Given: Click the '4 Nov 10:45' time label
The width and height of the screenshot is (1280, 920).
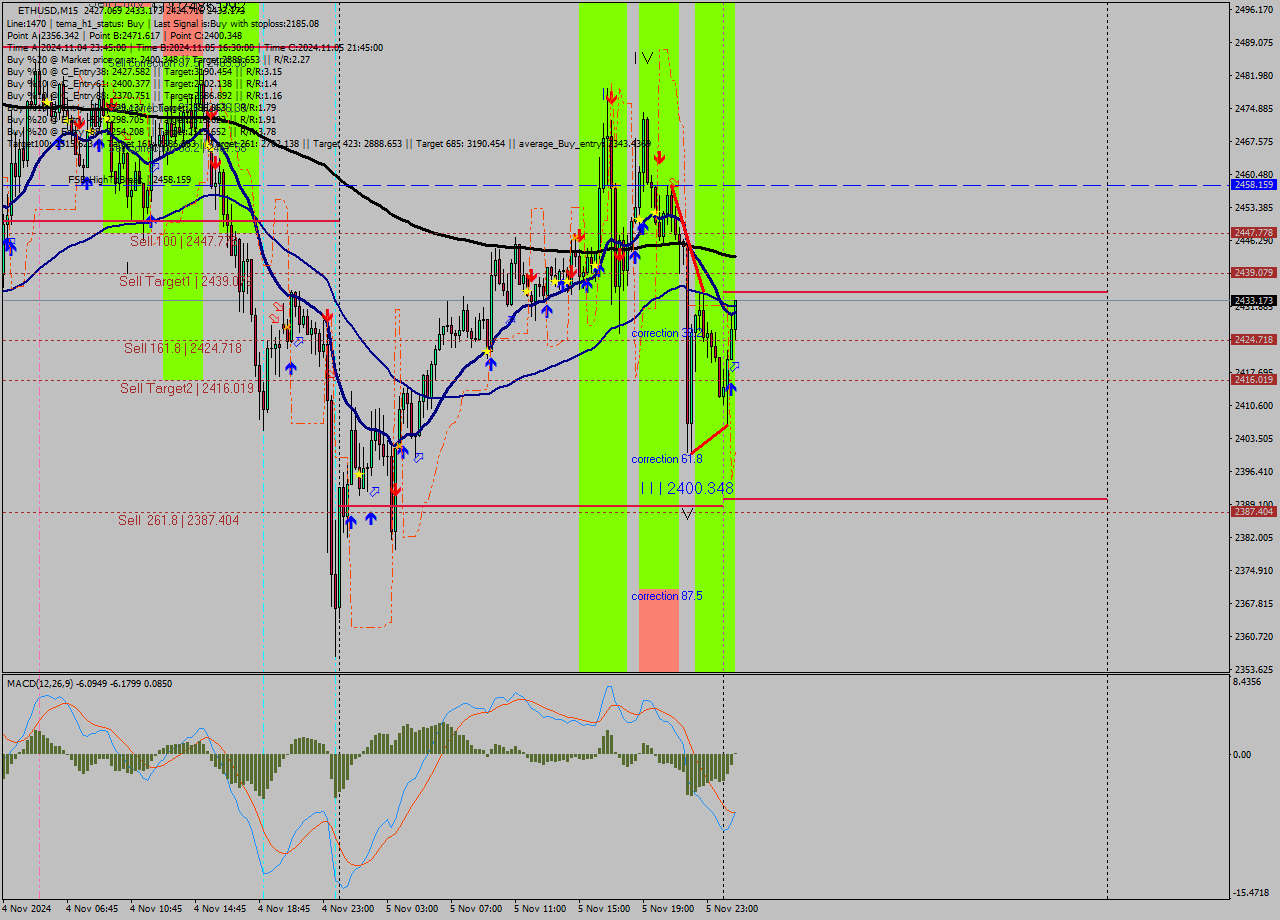Looking at the screenshot, I should (x=156, y=909).
